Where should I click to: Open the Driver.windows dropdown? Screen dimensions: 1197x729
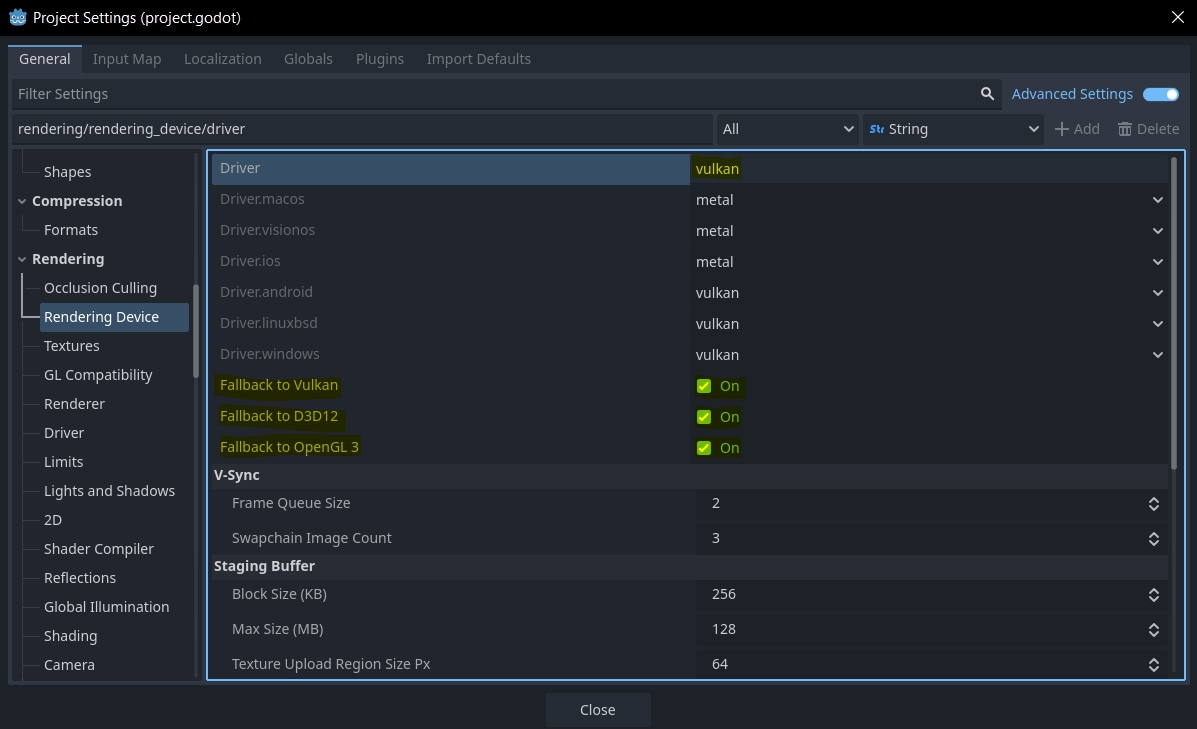1157,355
